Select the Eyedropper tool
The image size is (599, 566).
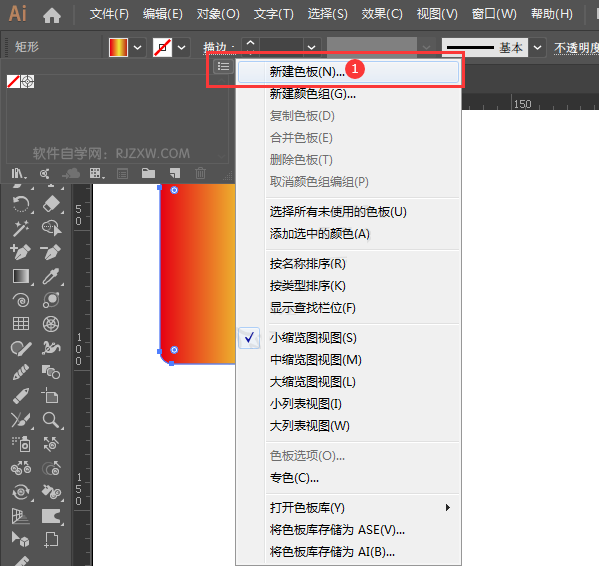pyautogui.click(x=51, y=276)
